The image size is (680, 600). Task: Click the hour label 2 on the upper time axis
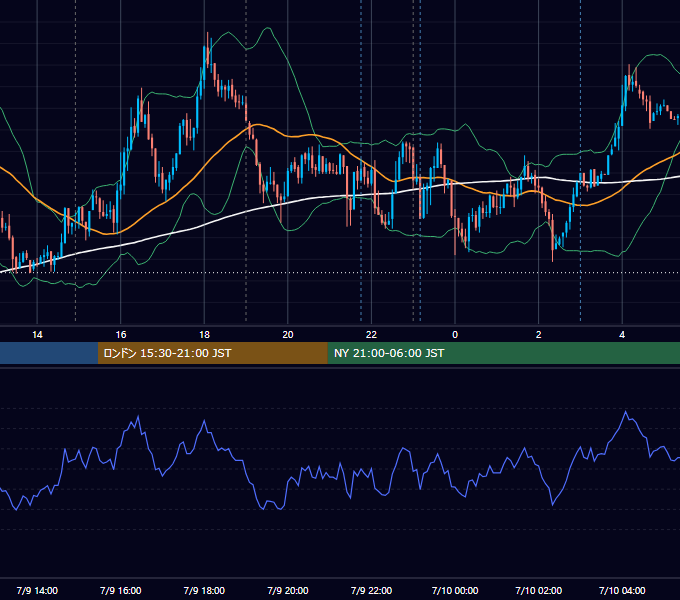click(539, 335)
